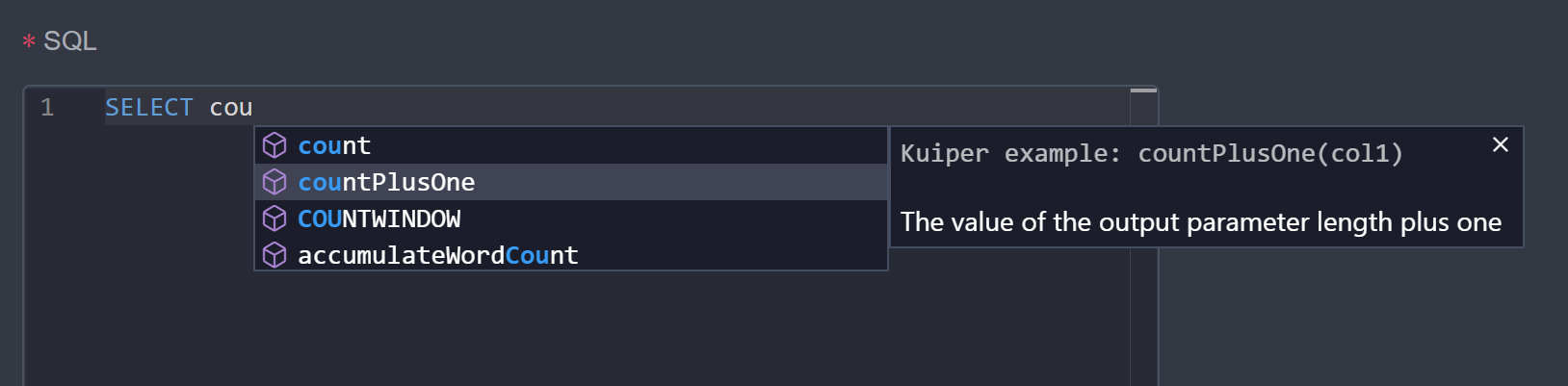Choose countPlusOne from the autocomplete list

tap(570, 182)
